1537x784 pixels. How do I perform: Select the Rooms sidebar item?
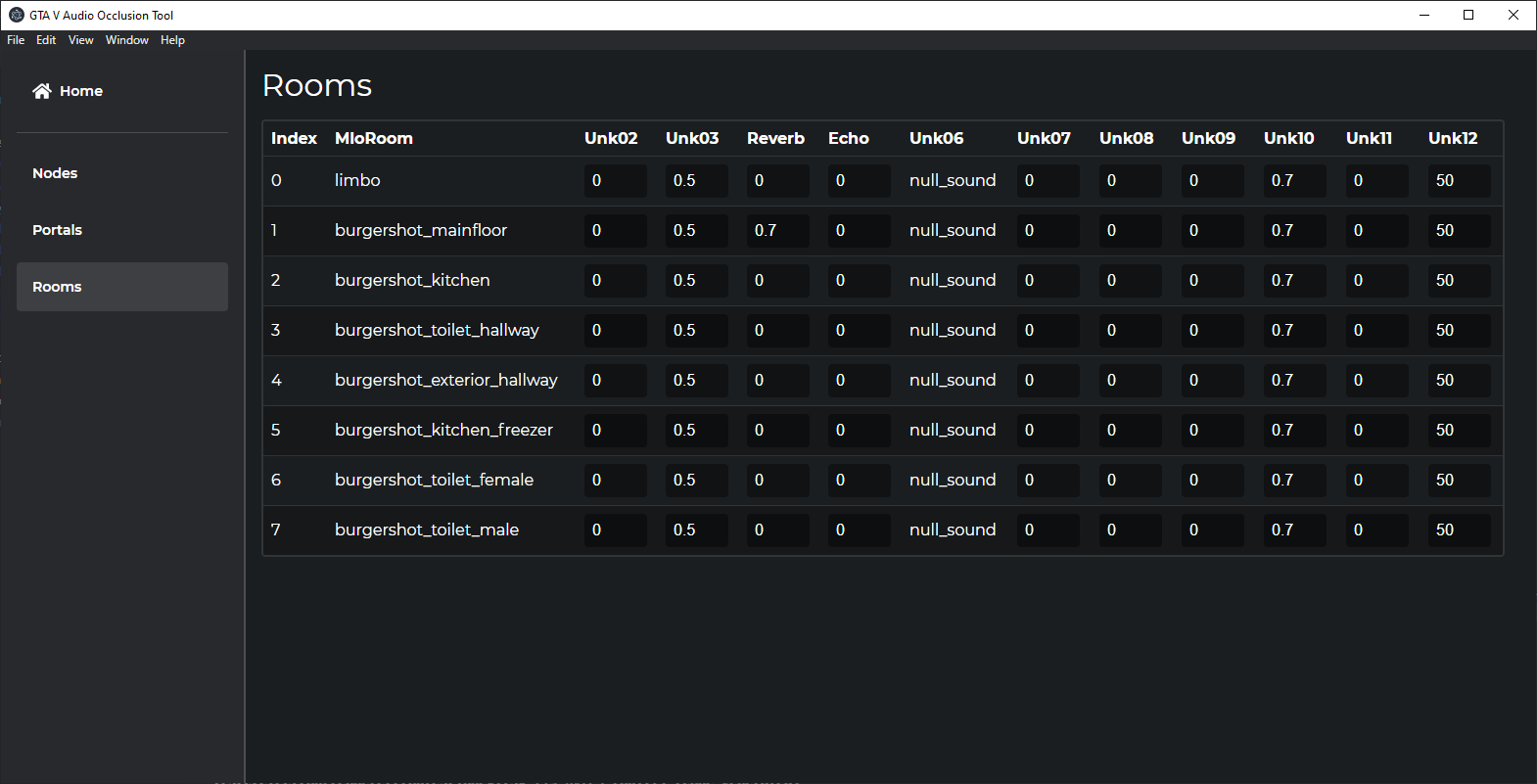point(122,287)
